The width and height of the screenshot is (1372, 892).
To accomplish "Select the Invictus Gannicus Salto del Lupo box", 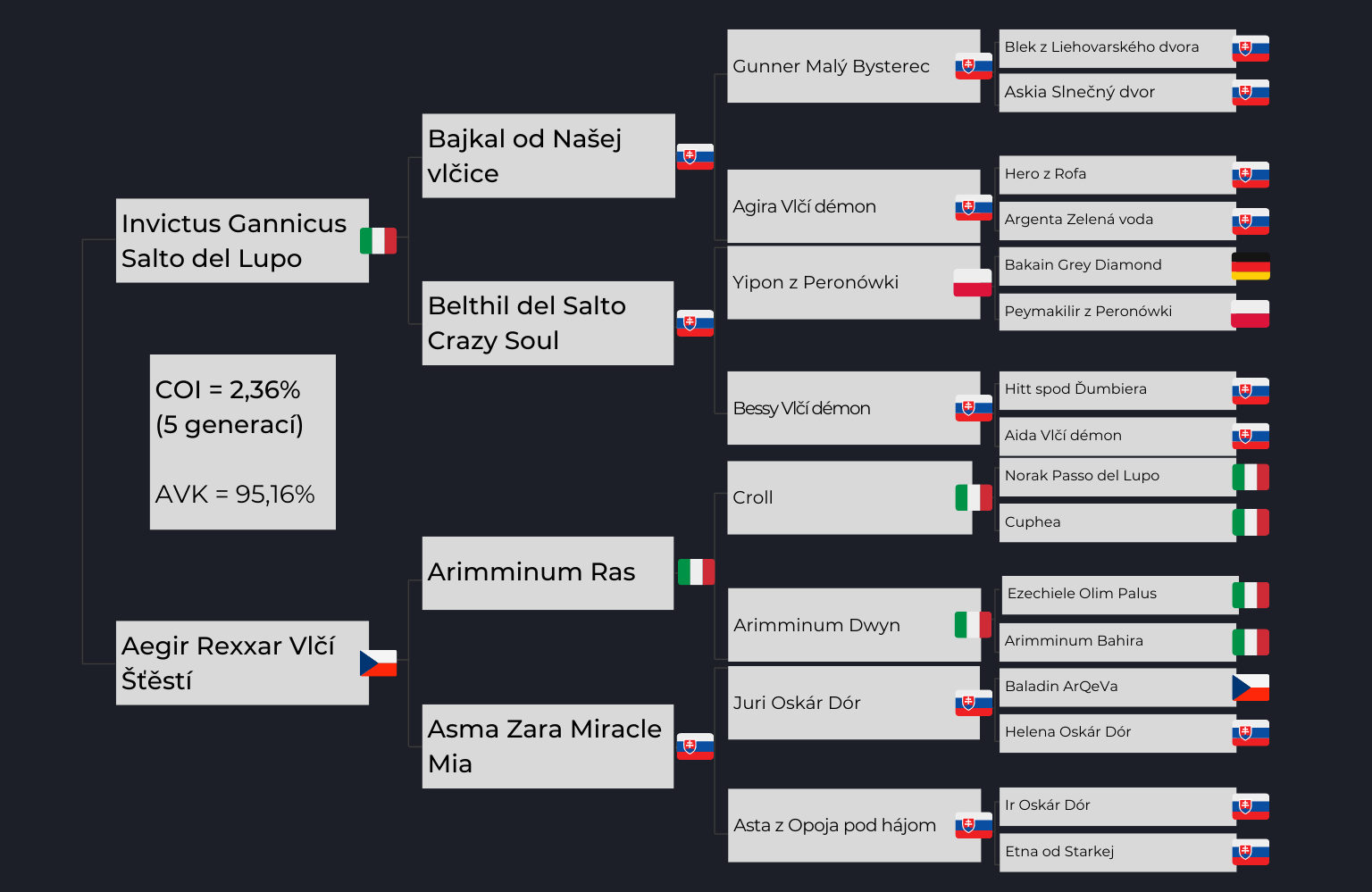I will (x=242, y=241).
